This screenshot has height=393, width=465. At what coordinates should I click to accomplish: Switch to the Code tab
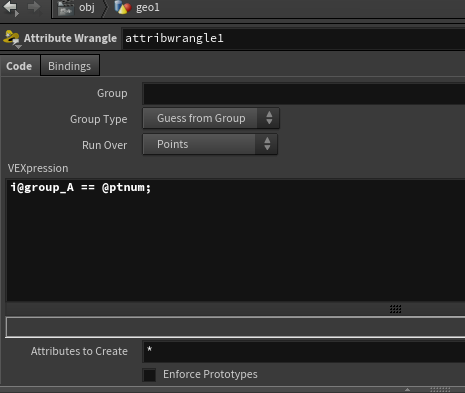19,66
